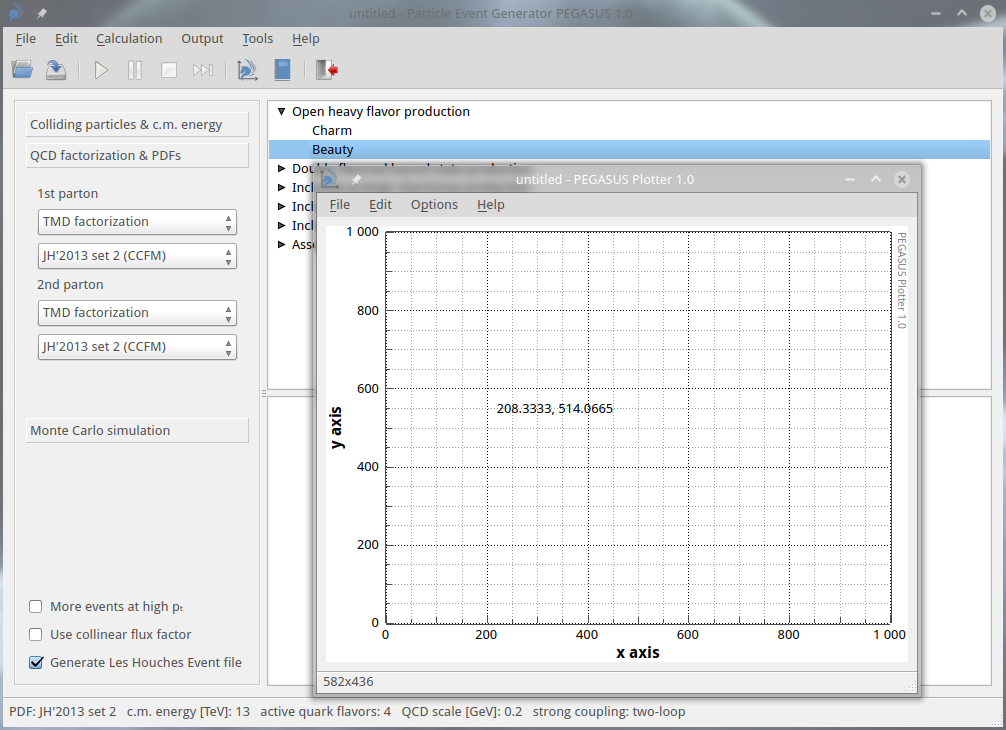Click the open file folder icon

tap(22, 70)
